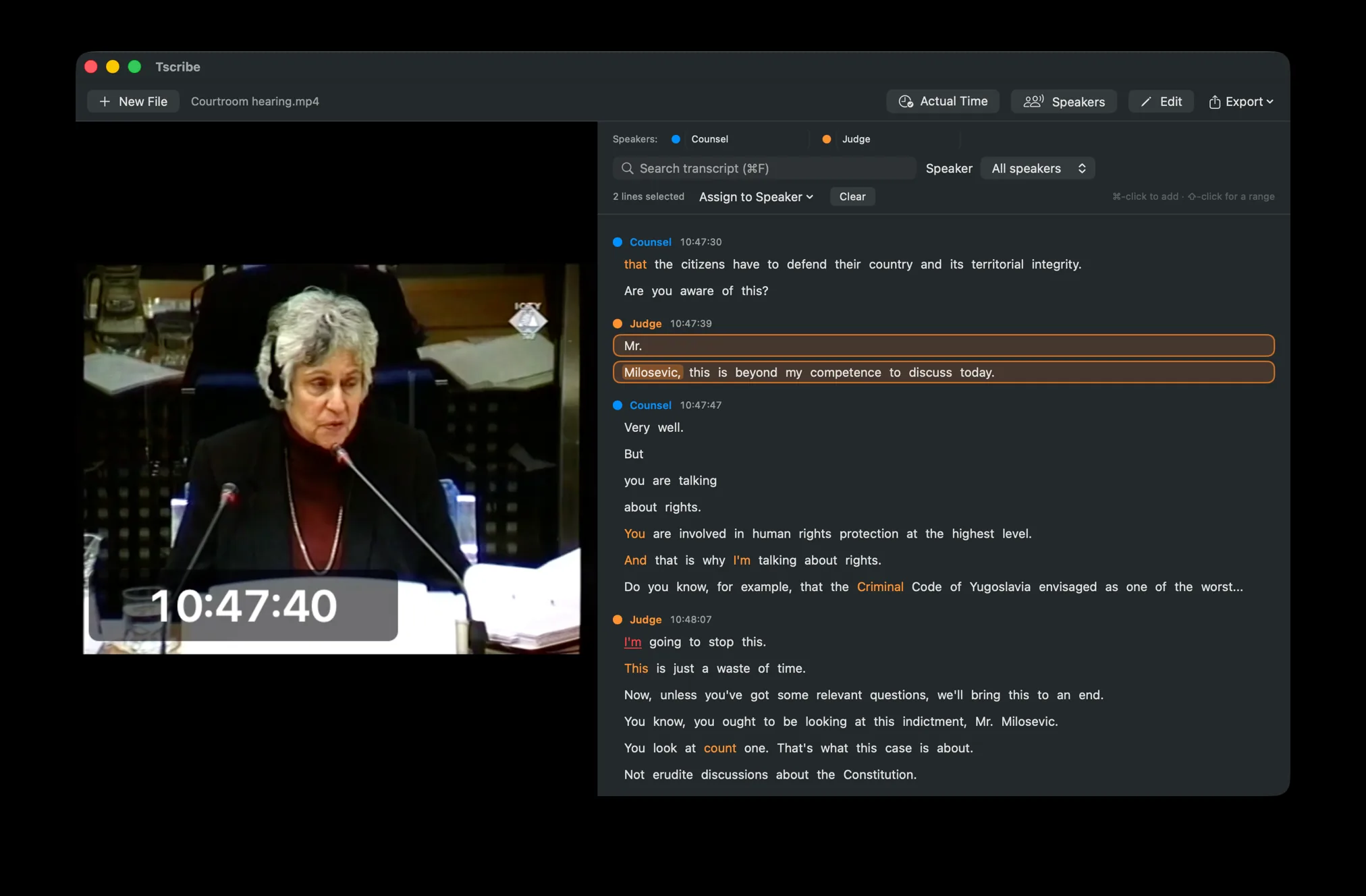Click orange "And" in "that is why" line
Screen dimensions: 1366x896
point(635,560)
